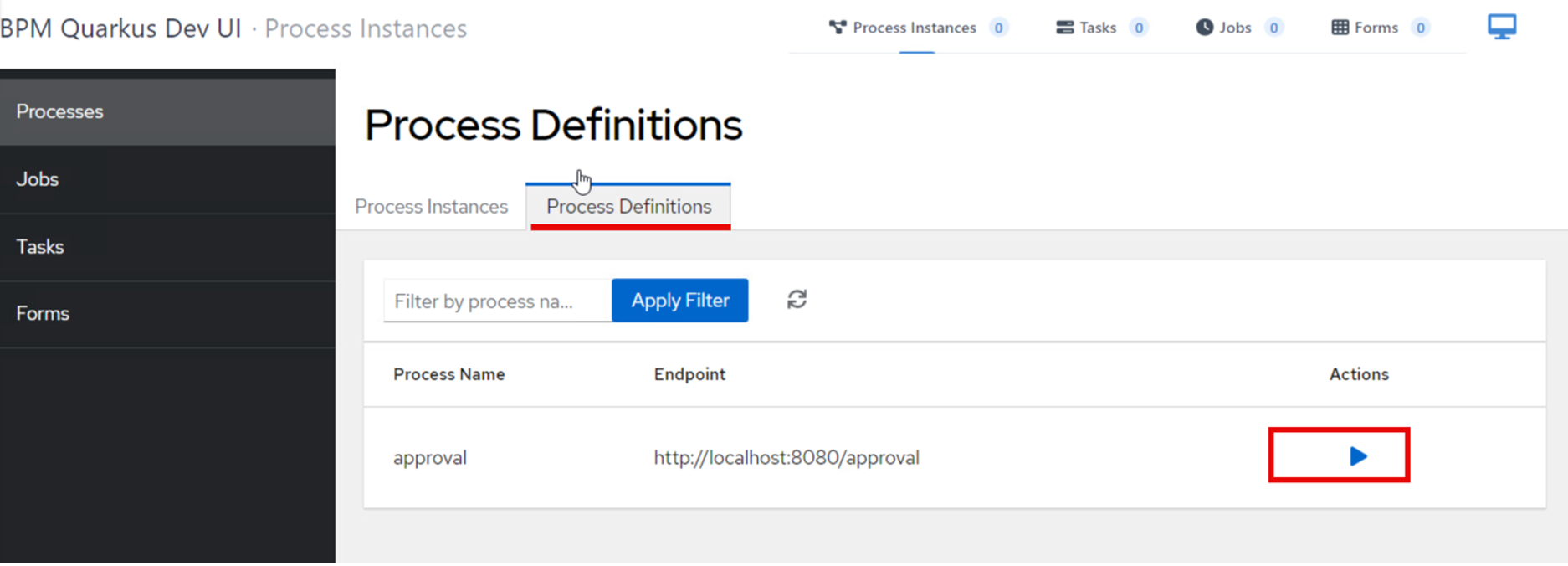Select Processes in the sidebar

point(167,111)
